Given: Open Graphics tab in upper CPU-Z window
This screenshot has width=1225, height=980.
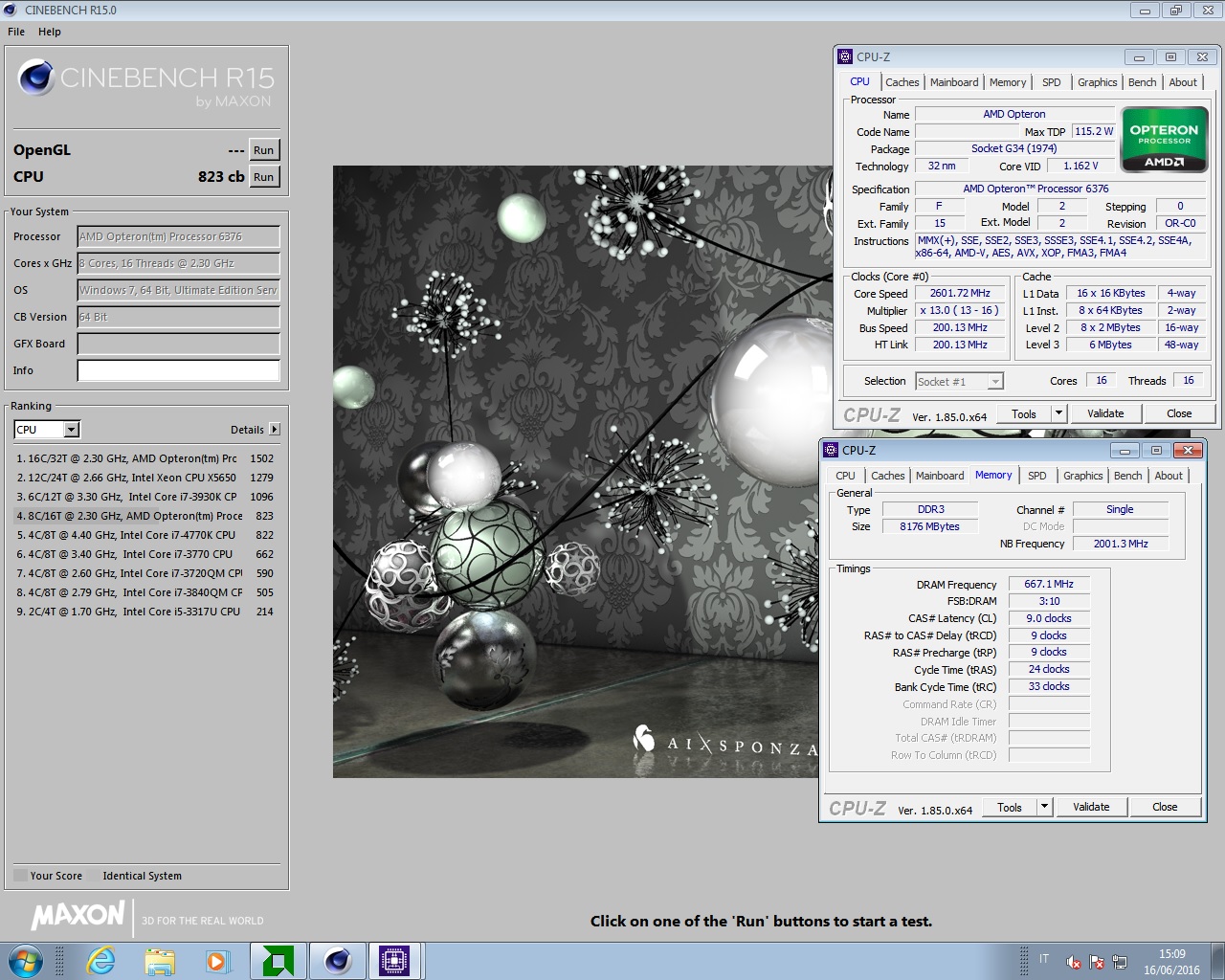Looking at the screenshot, I should (1097, 82).
